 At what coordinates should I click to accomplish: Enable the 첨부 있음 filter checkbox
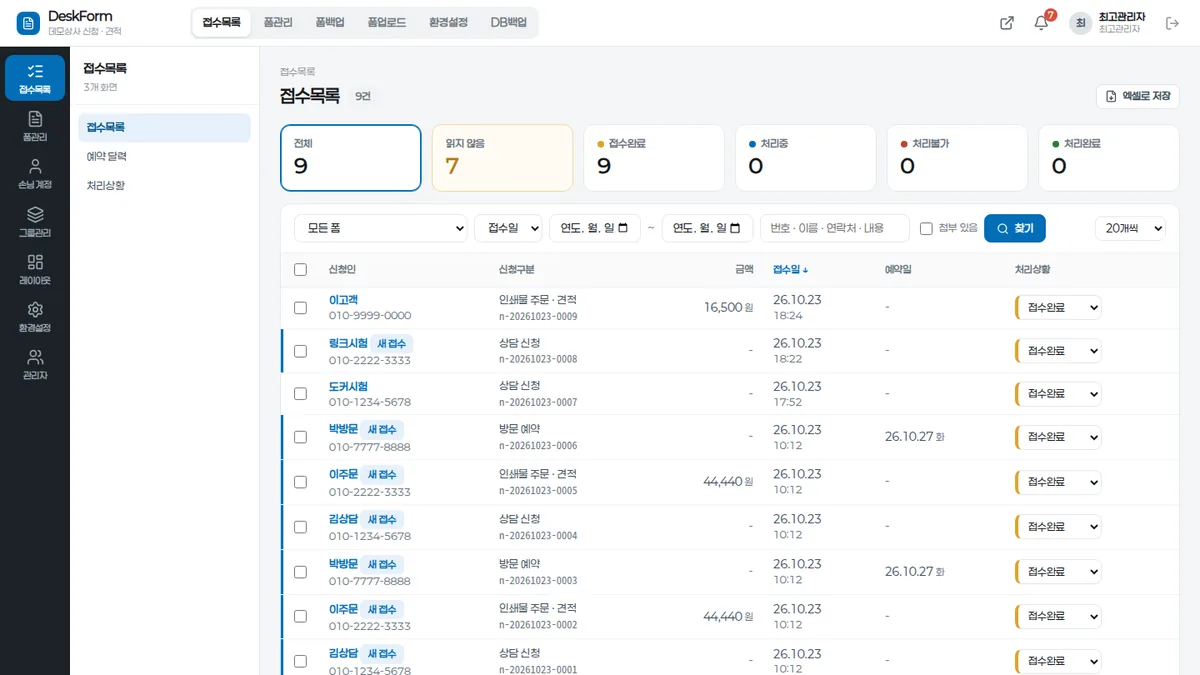tap(926, 228)
